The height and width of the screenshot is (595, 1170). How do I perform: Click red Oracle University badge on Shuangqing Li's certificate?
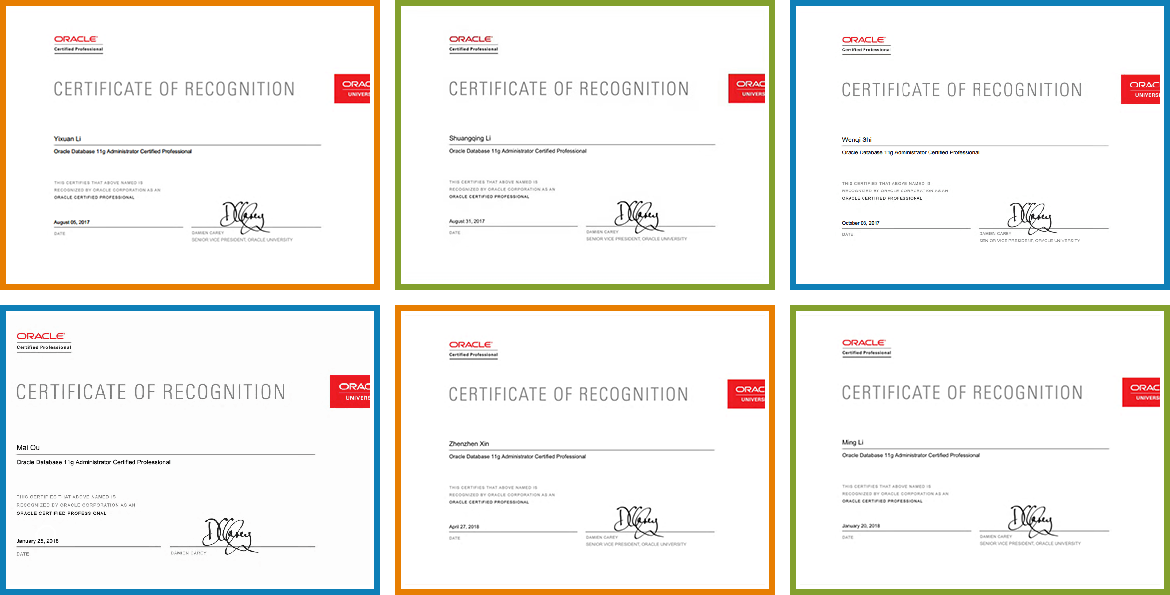pos(746,89)
